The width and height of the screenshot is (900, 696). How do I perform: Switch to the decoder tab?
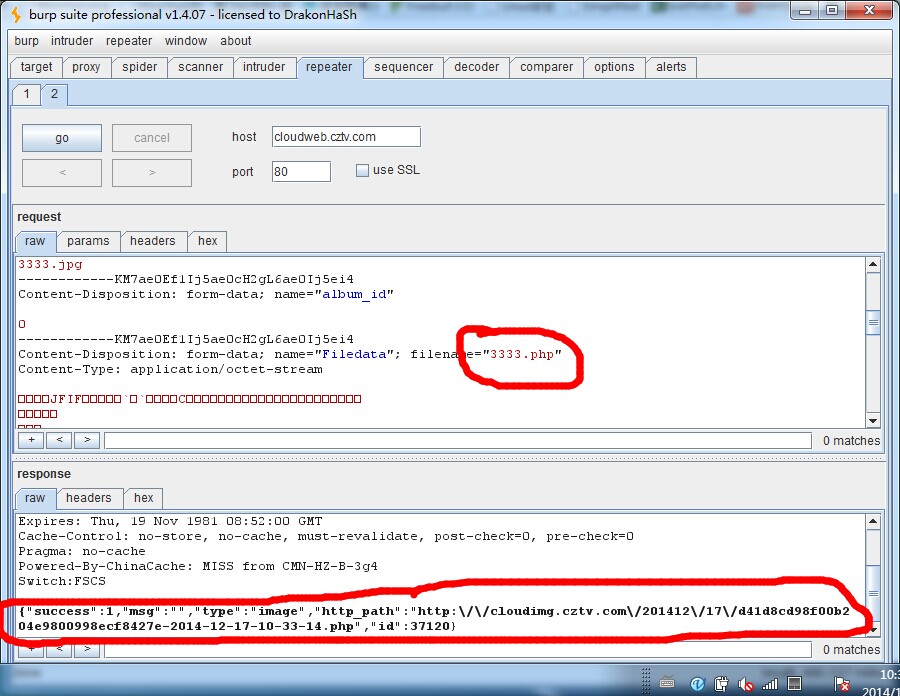(x=476, y=67)
